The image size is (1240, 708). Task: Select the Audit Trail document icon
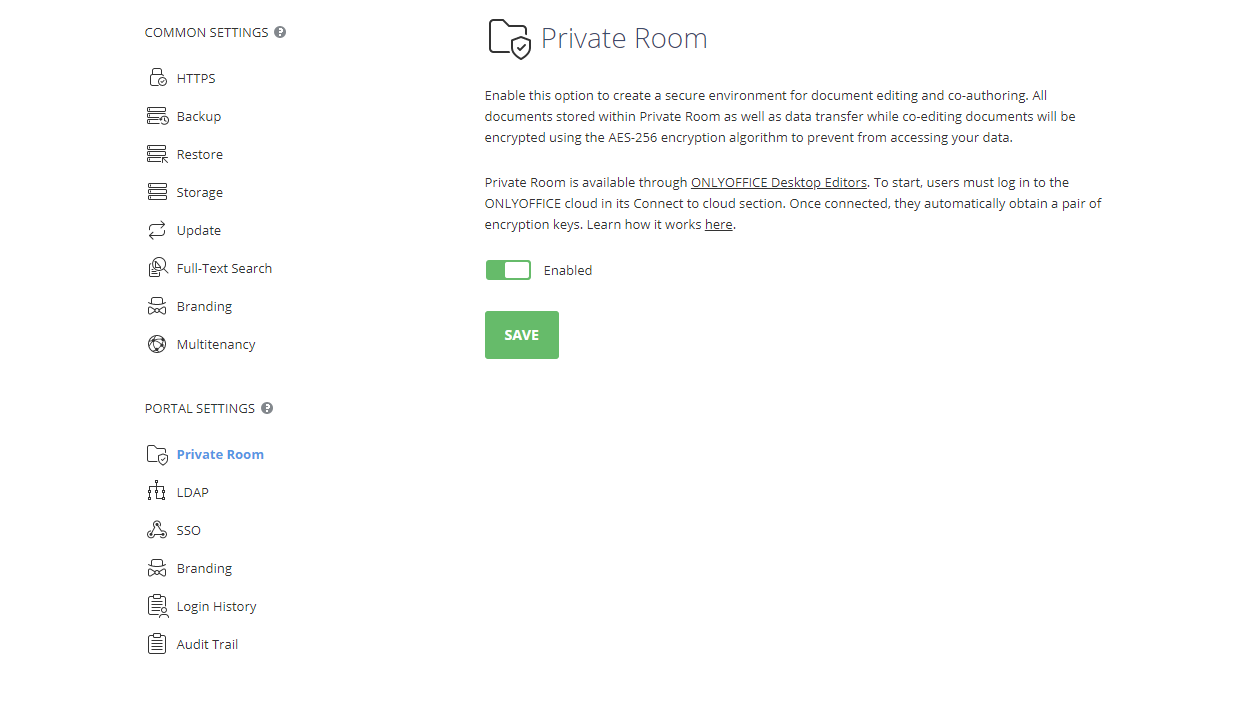157,643
